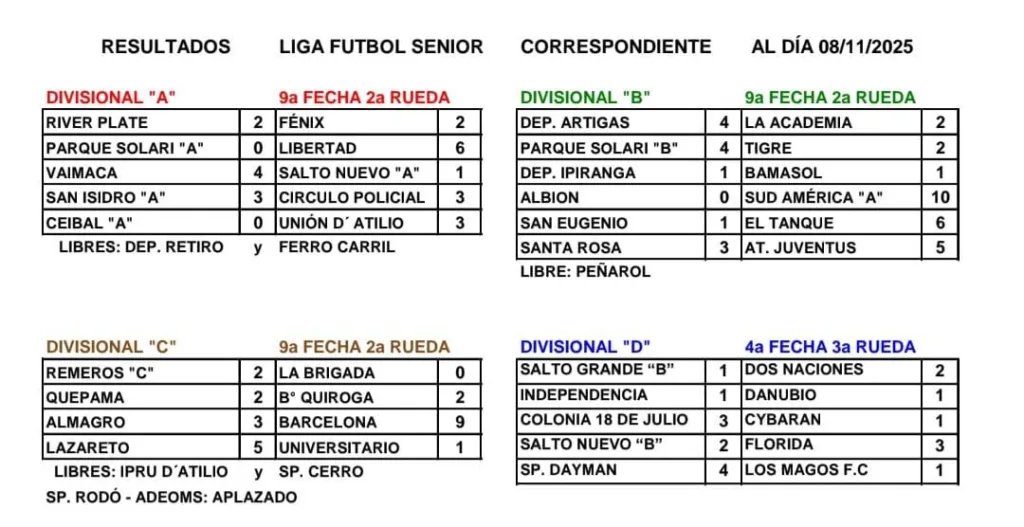Click the DIVISIONAL "D" blue heading
Screen dimensions: 1024x527
click(x=585, y=347)
